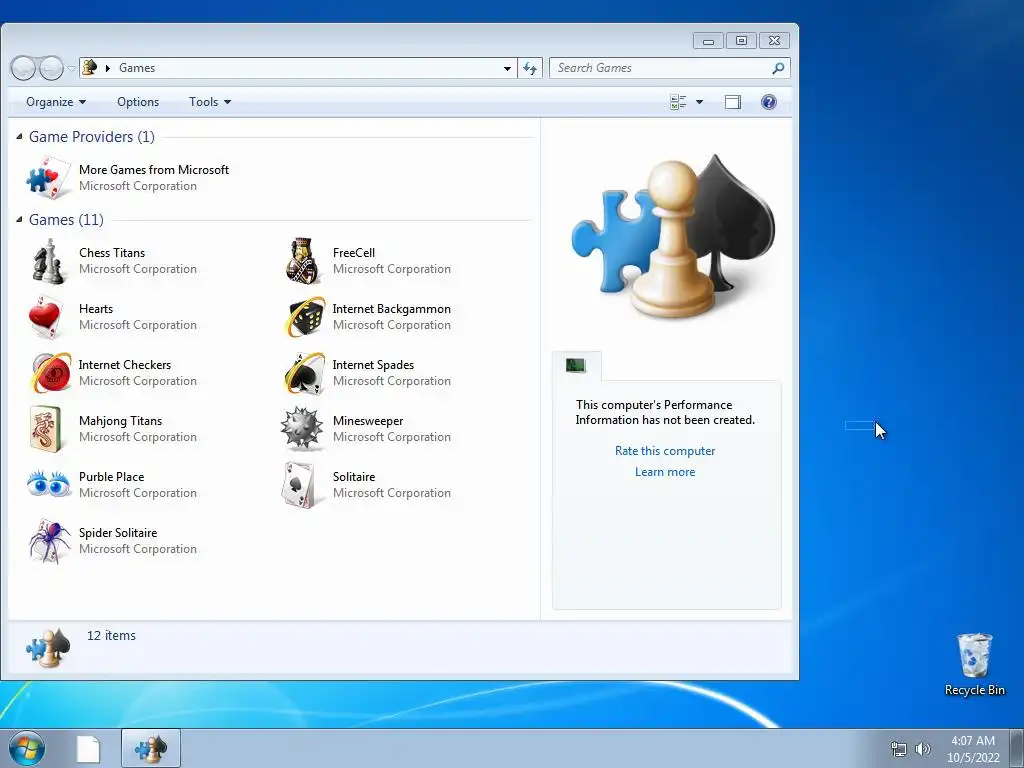Click the performance information tab icon
This screenshot has width=1024, height=768.
[575, 366]
